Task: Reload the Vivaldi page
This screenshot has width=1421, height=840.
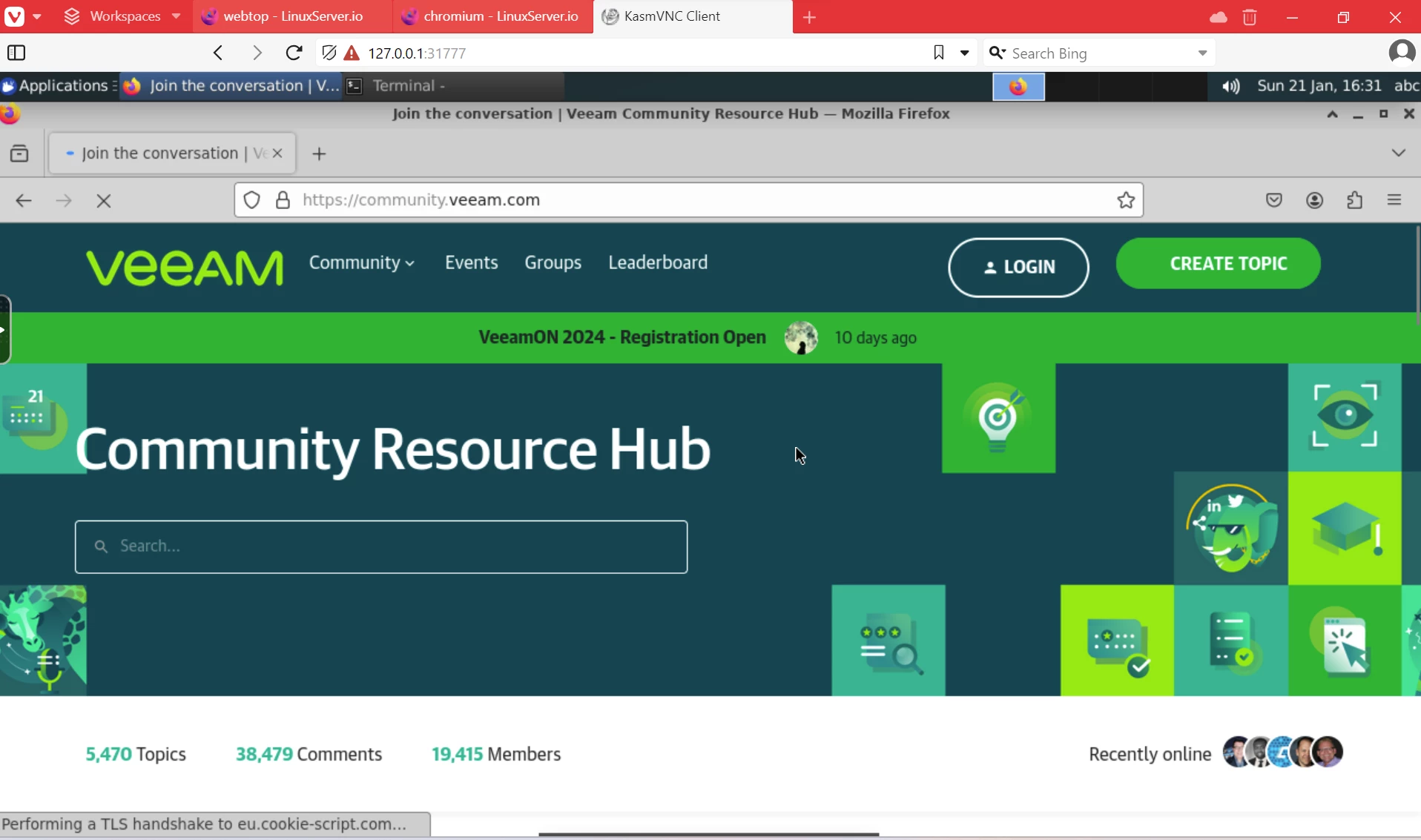Action: pyautogui.click(x=294, y=53)
